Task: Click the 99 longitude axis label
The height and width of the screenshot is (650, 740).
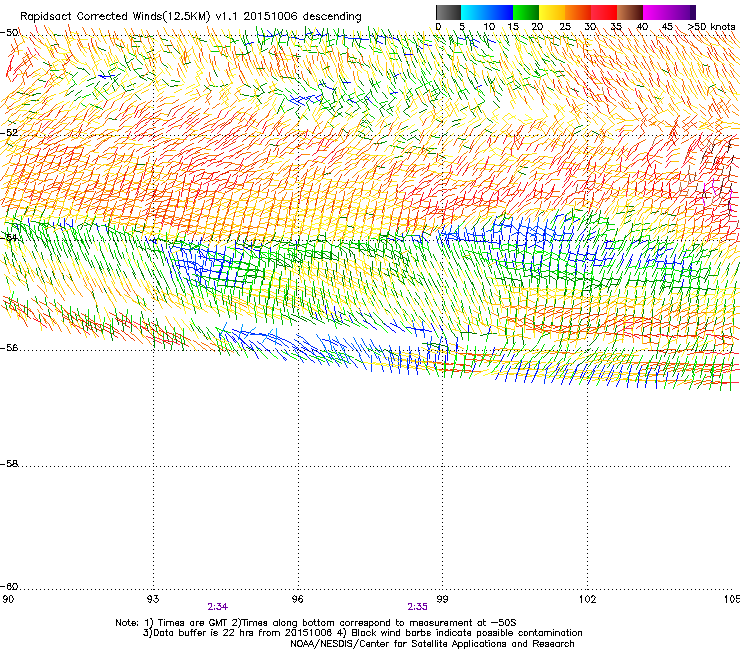Action: pos(442,599)
